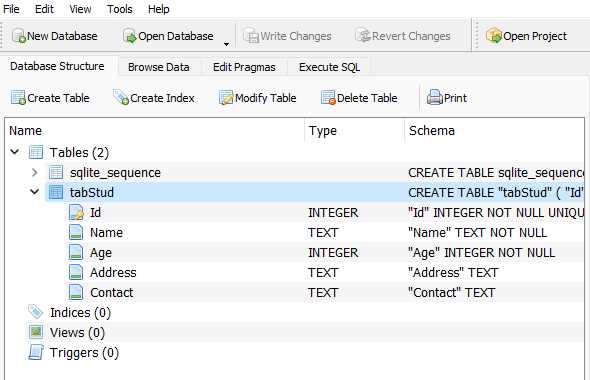The width and height of the screenshot is (590, 380).
Task: Click the Open Database button label
Action: point(176,36)
